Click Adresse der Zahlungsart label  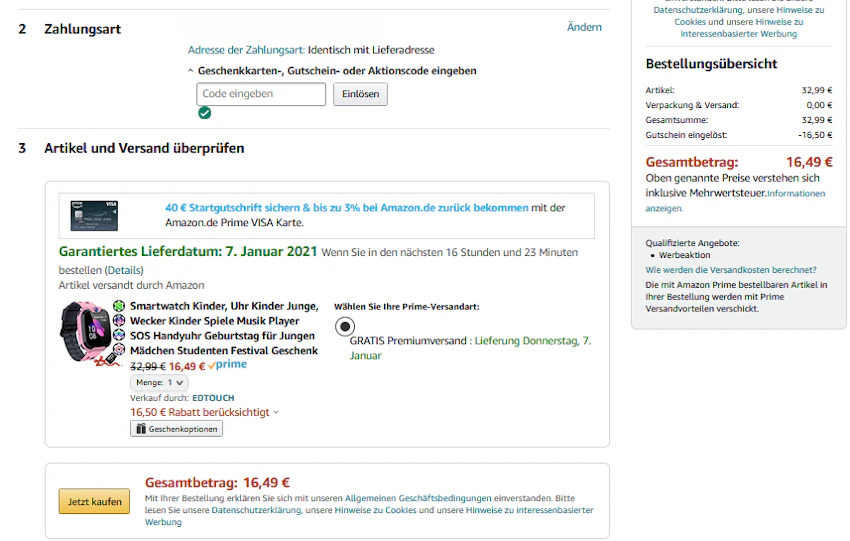[x=246, y=50]
